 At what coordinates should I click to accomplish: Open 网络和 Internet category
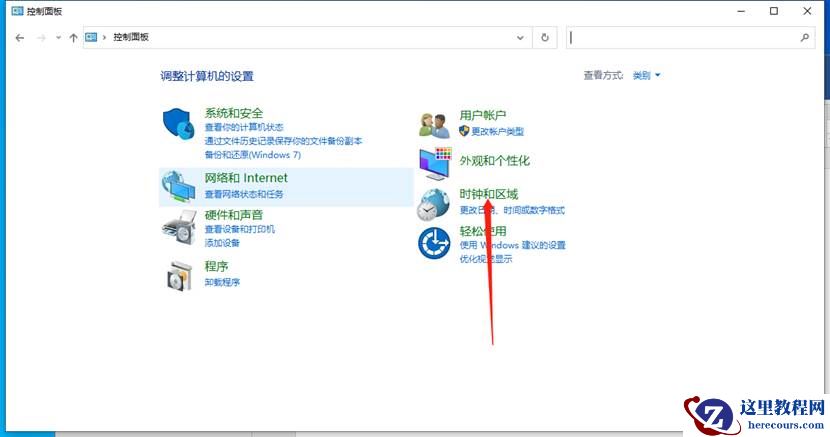point(246,178)
